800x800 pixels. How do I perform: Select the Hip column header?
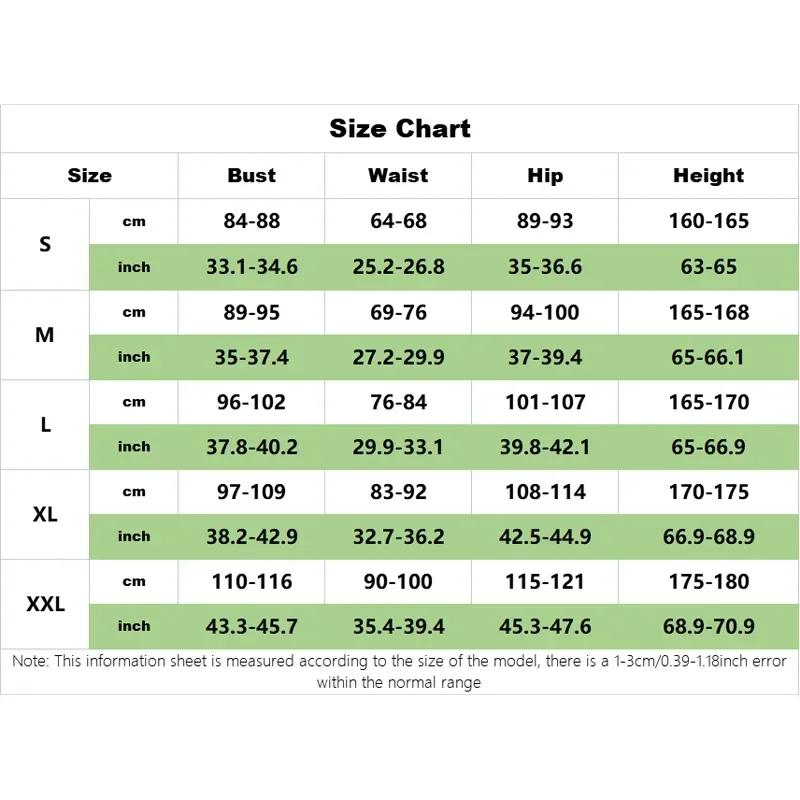(x=545, y=176)
